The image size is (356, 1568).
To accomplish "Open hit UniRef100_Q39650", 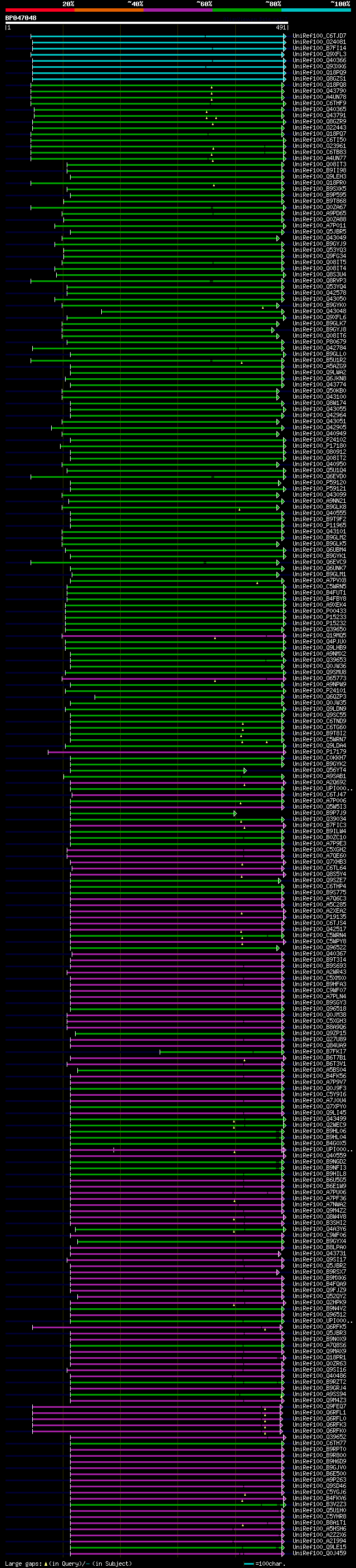I will coord(319,630).
